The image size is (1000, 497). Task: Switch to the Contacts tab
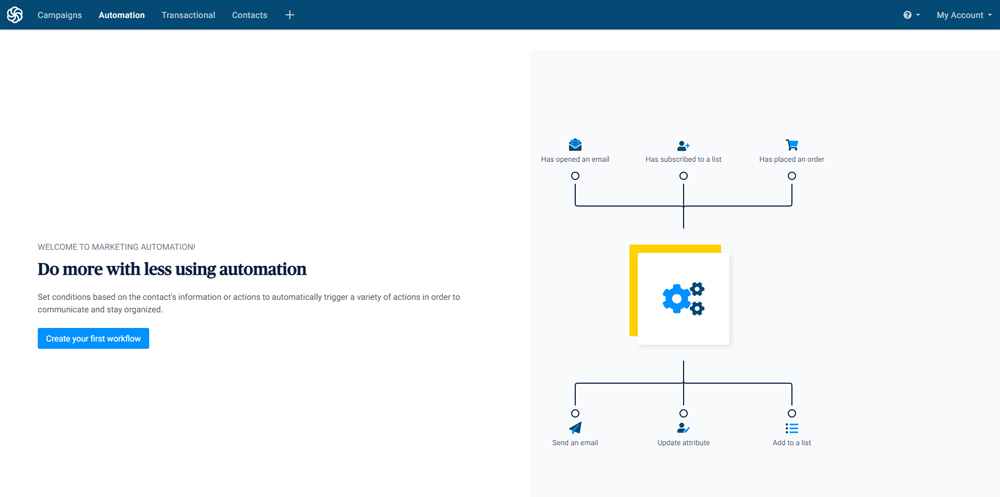click(x=249, y=15)
